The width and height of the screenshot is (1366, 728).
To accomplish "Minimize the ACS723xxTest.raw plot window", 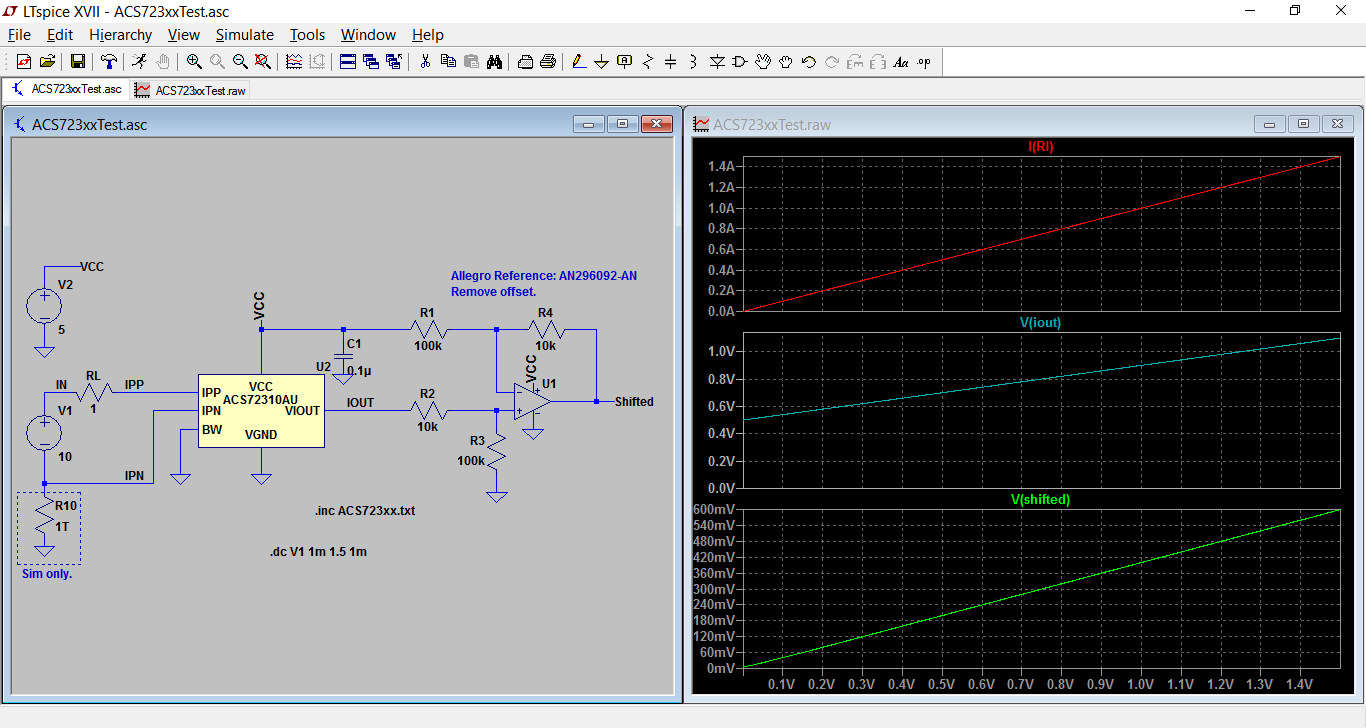I will click(x=1270, y=124).
